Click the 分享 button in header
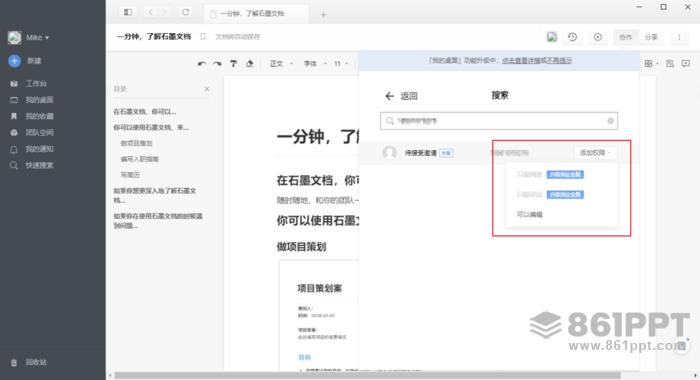The image size is (700, 380). [651, 37]
